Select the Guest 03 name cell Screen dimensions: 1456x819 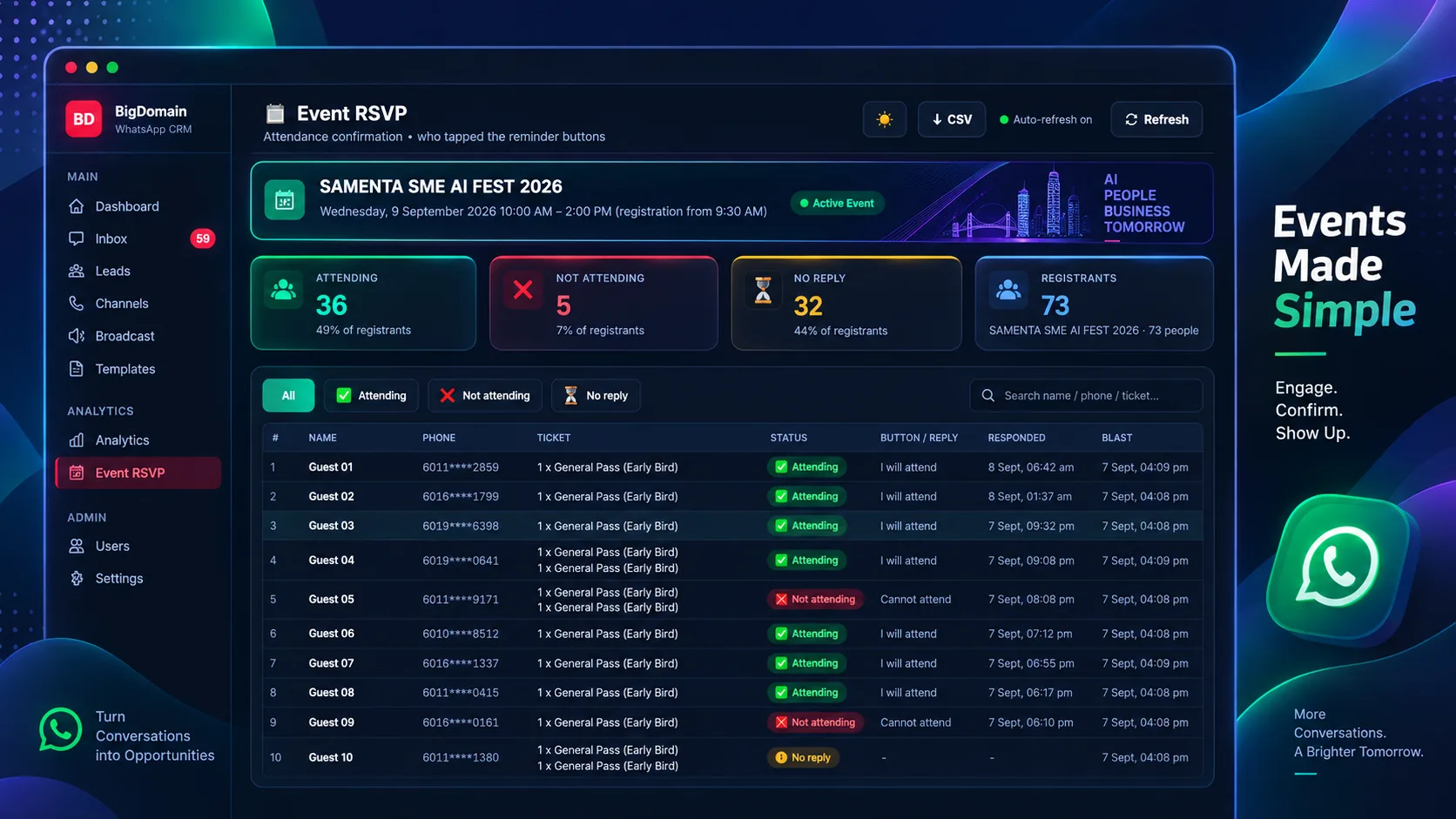click(331, 526)
